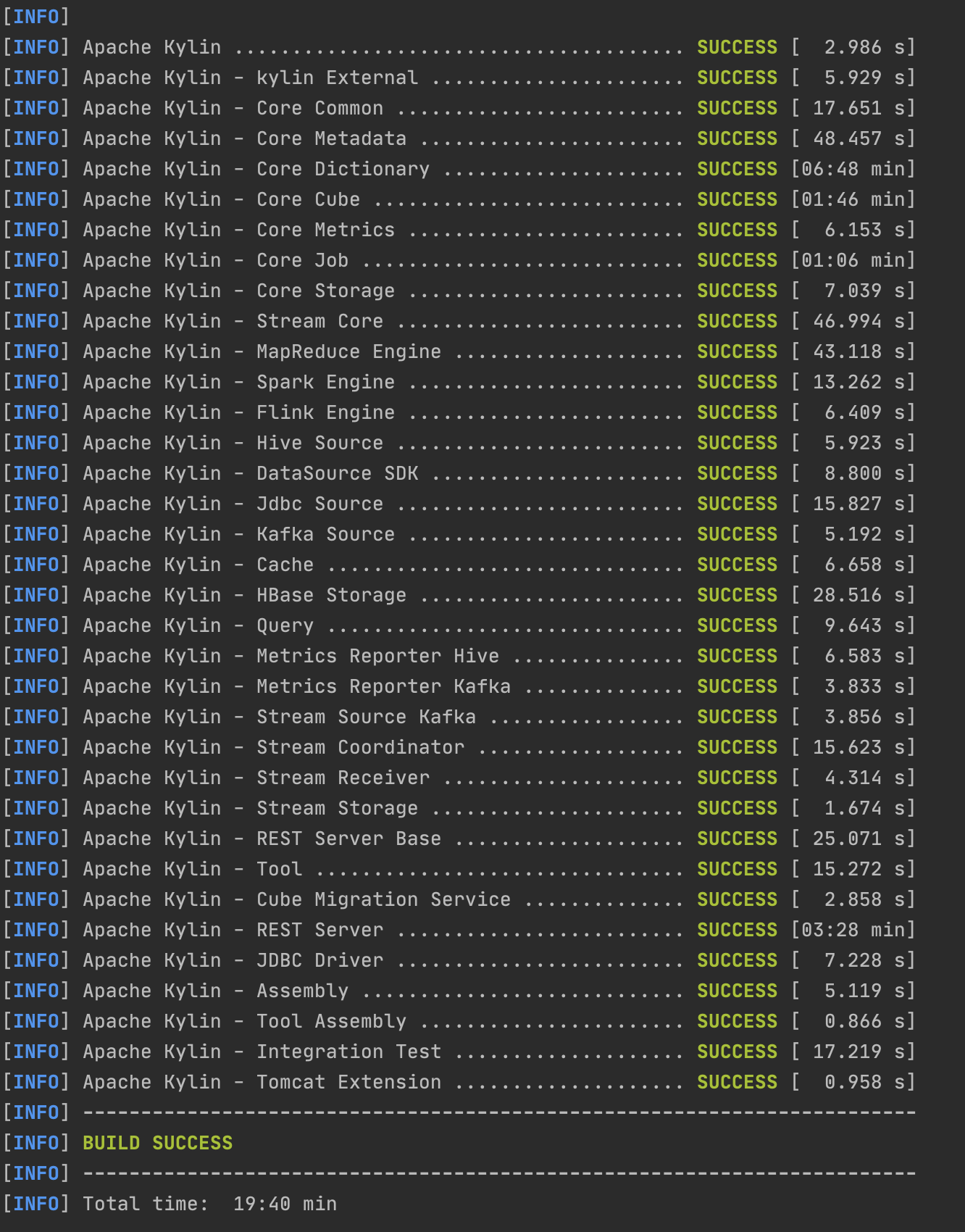Click 'Cube Migration Service' module text
This screenshot has height=1232, width=965.
coord(383,899)
